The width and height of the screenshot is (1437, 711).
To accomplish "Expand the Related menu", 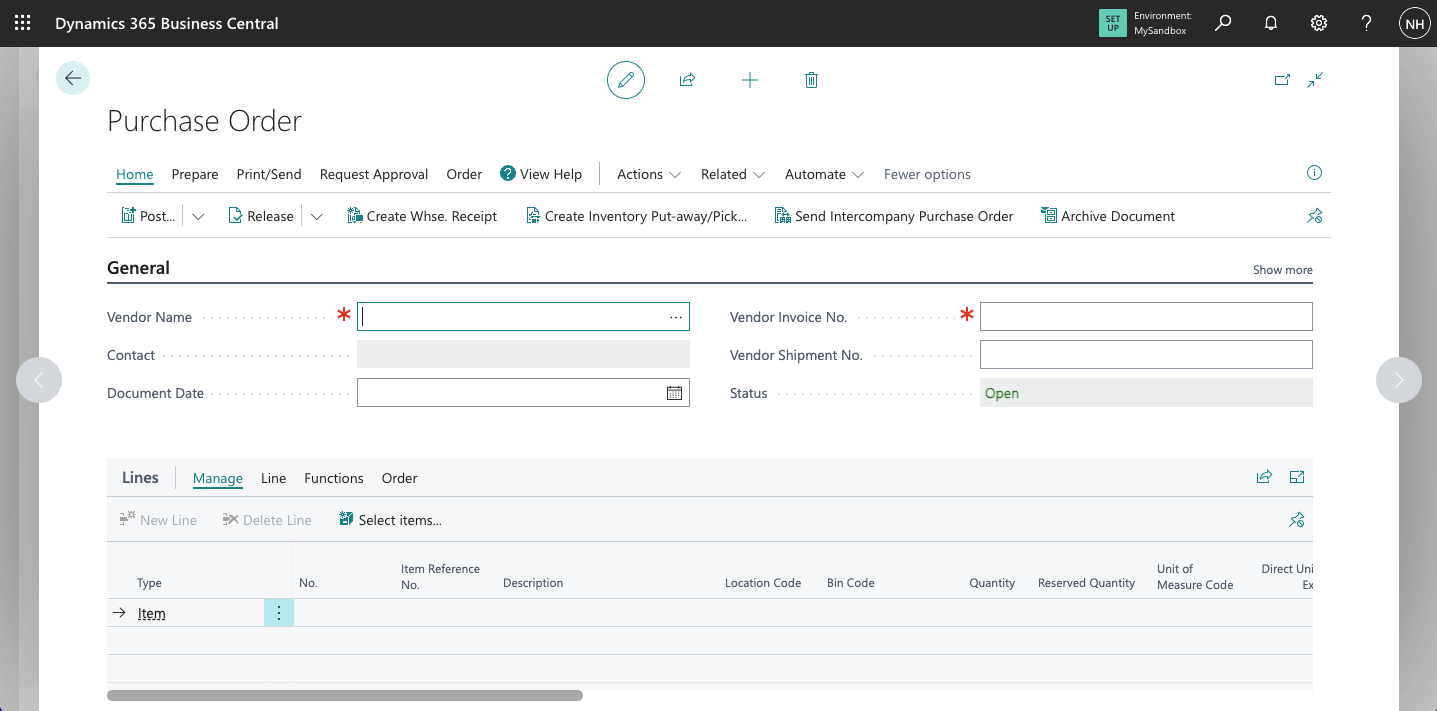I will coord(732,174).
